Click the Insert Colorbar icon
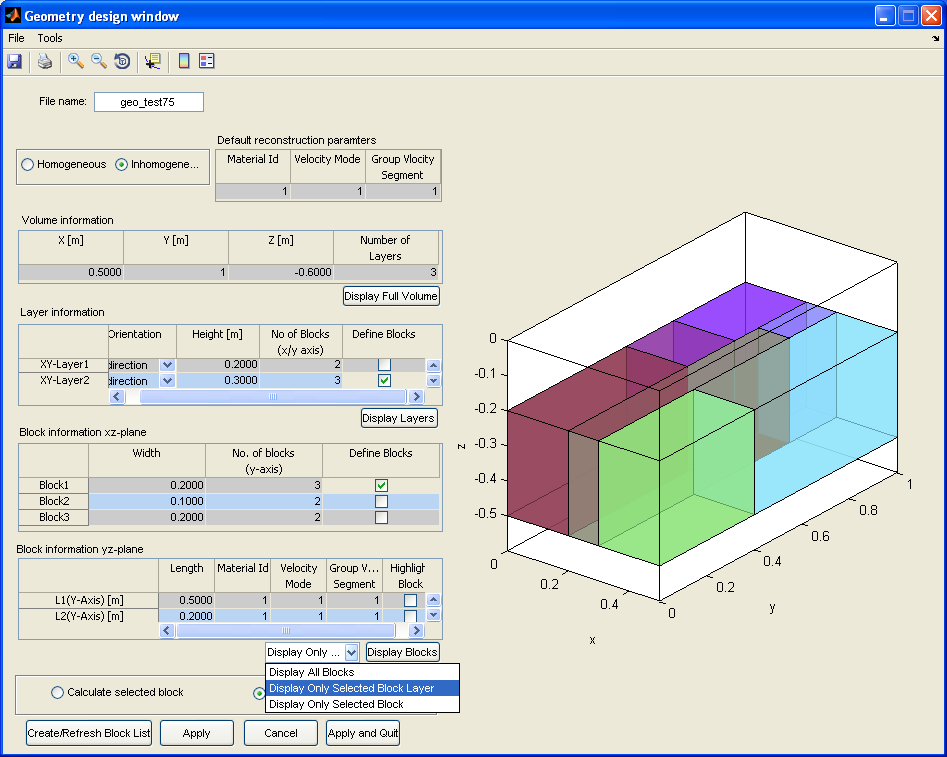 (184, 61)
